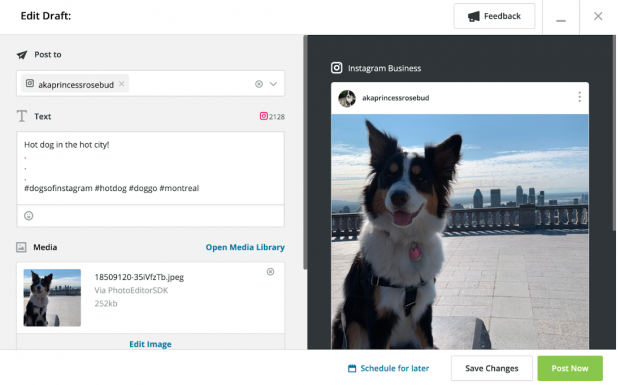Click the Instagram icon on akaprincessrosebud chip
This screenshot has width=620, height=385.
[x=30, y=83]
